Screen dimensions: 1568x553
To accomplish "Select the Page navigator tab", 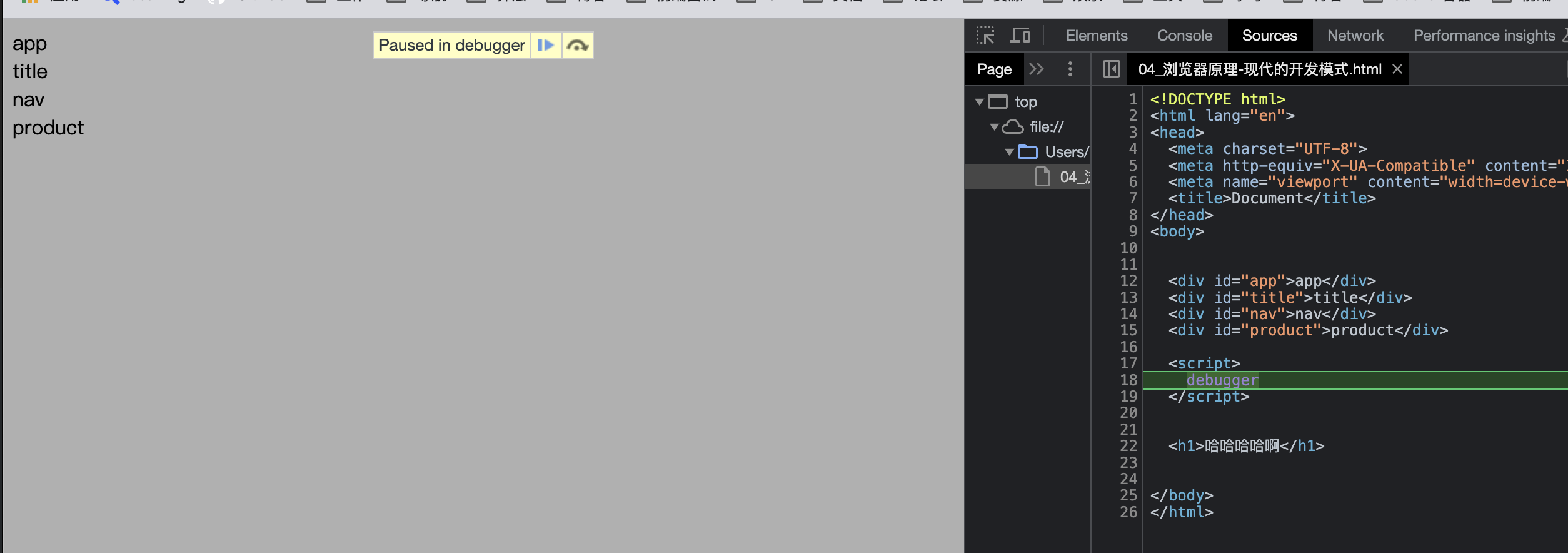I will click(x=994, y=69).
